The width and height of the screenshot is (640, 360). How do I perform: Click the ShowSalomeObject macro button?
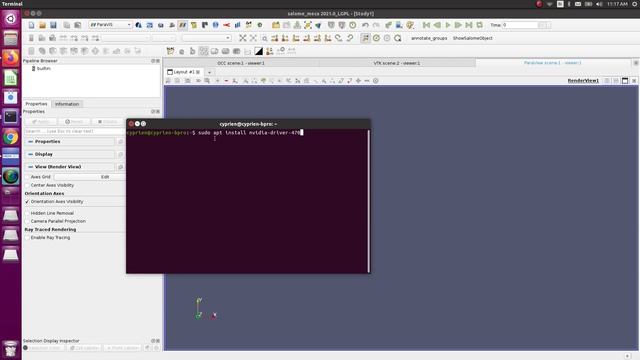[473, 38]
